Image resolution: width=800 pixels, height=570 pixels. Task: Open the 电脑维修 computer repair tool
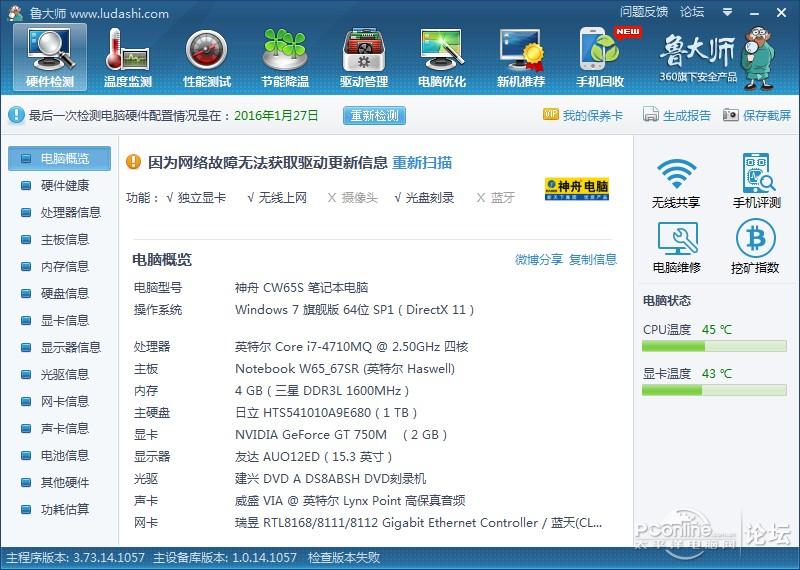coord(677,247)
